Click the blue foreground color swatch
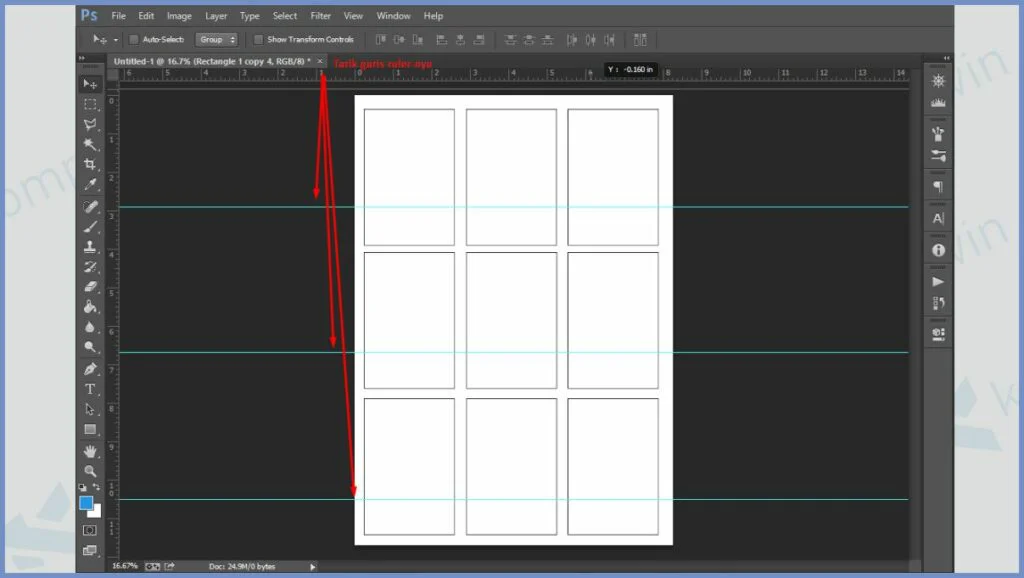Screen dimensions: 1024x578 click(x=86, y=503)
